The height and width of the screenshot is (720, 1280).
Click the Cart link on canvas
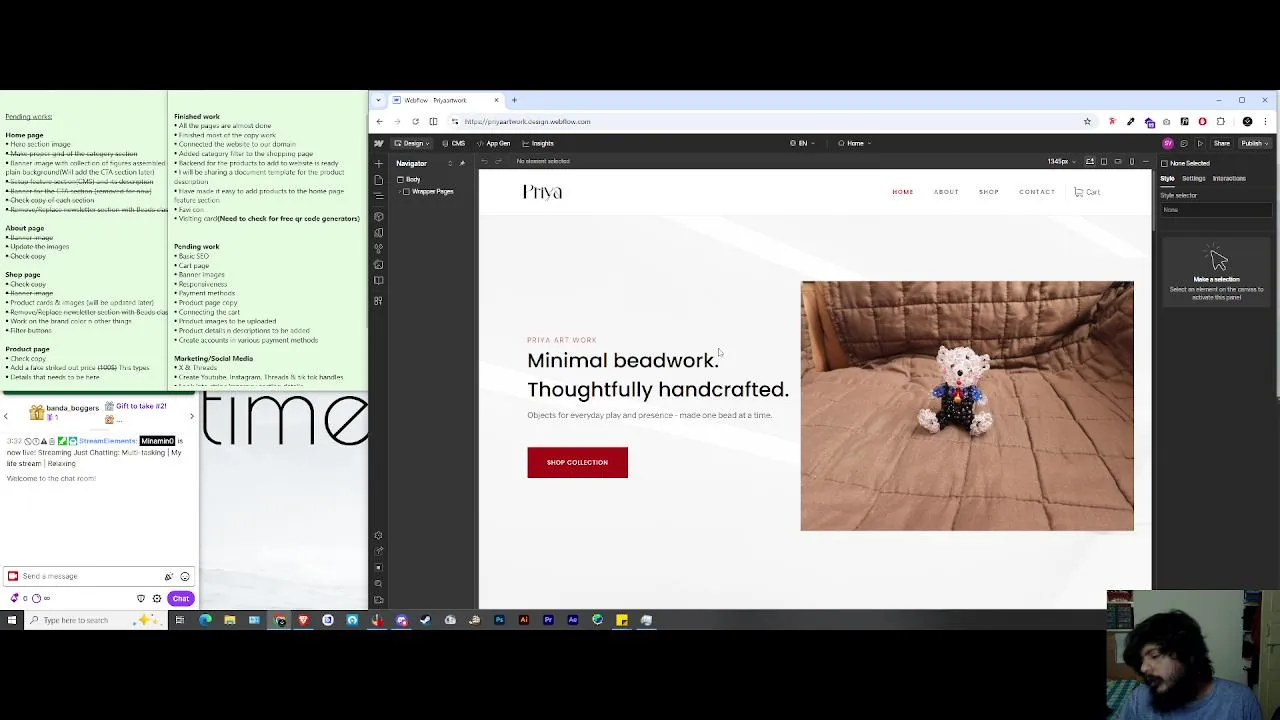click(x=1087, y=192)
